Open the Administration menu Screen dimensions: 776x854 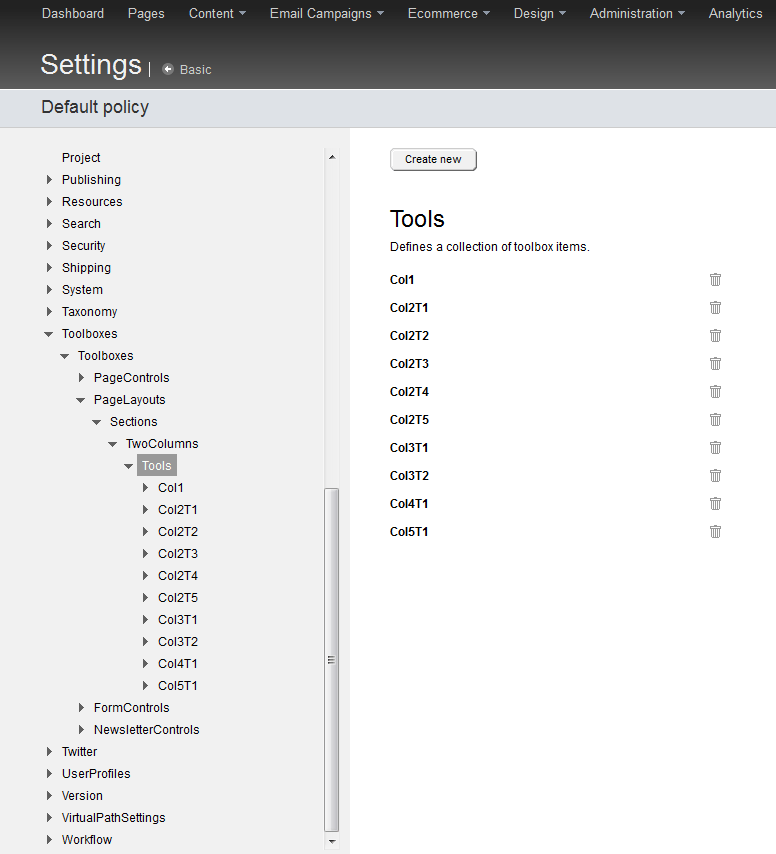[637, 14]
